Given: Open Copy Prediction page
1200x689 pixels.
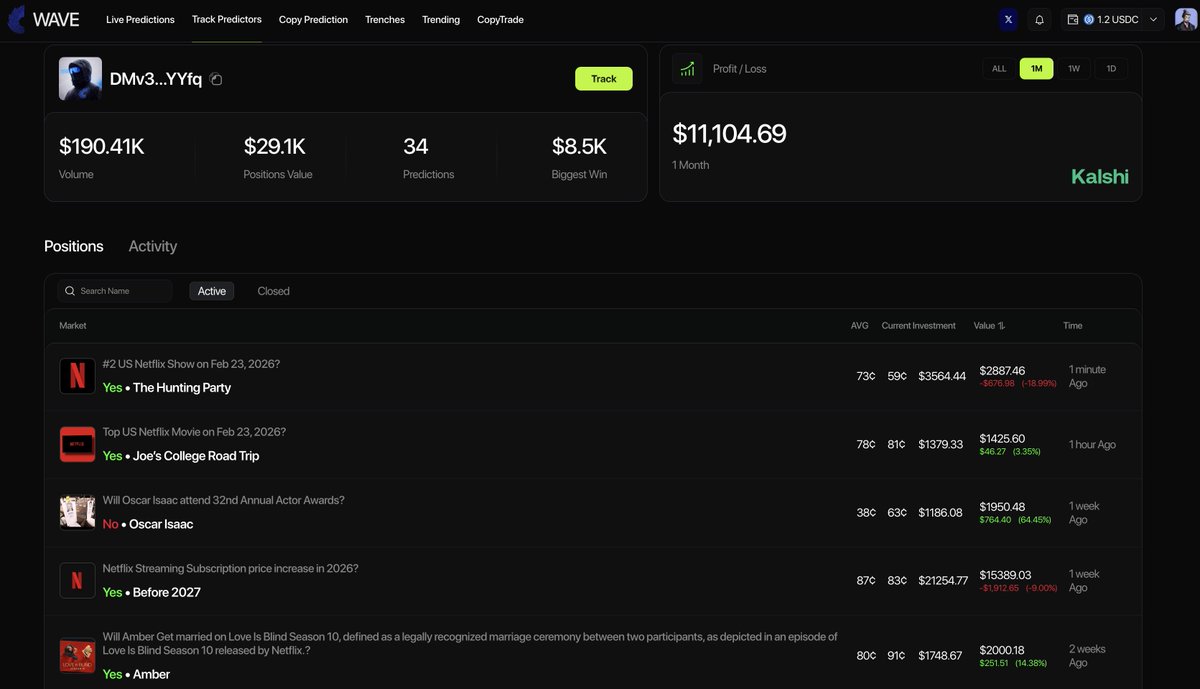Looking at the screenshot, I should 313,19.
